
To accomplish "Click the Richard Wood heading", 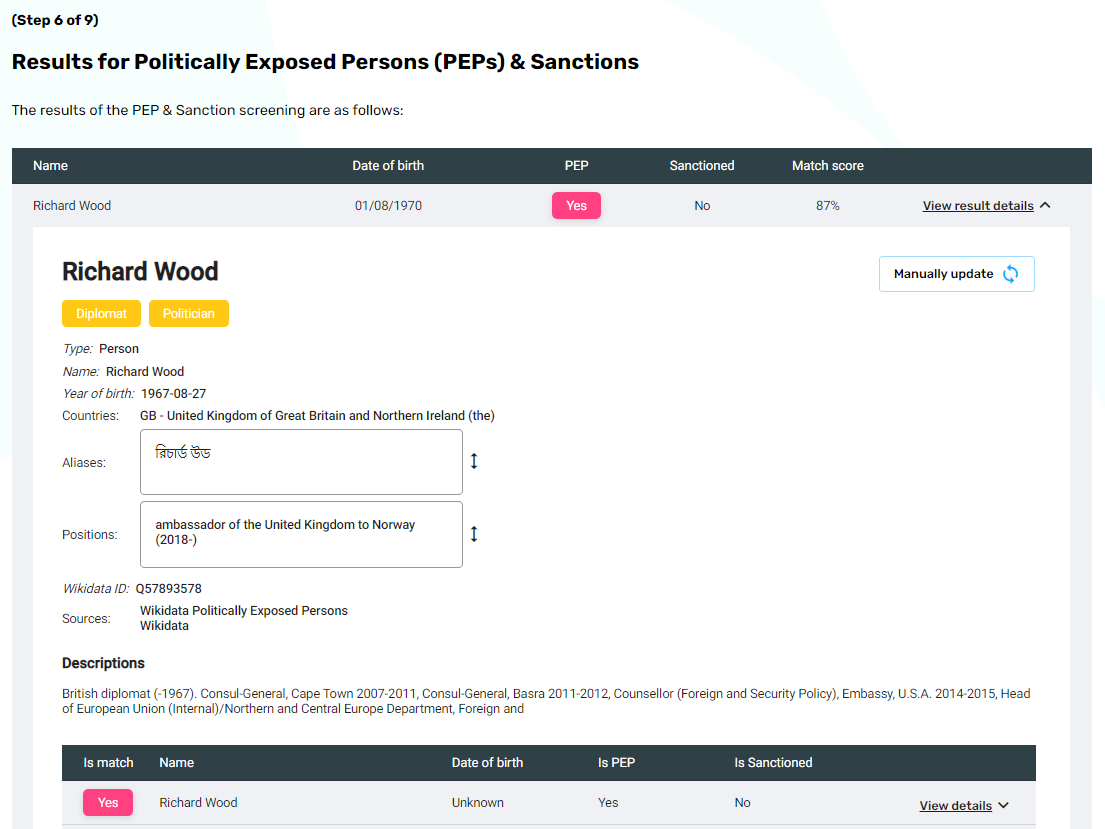I will tap(140, 272).
